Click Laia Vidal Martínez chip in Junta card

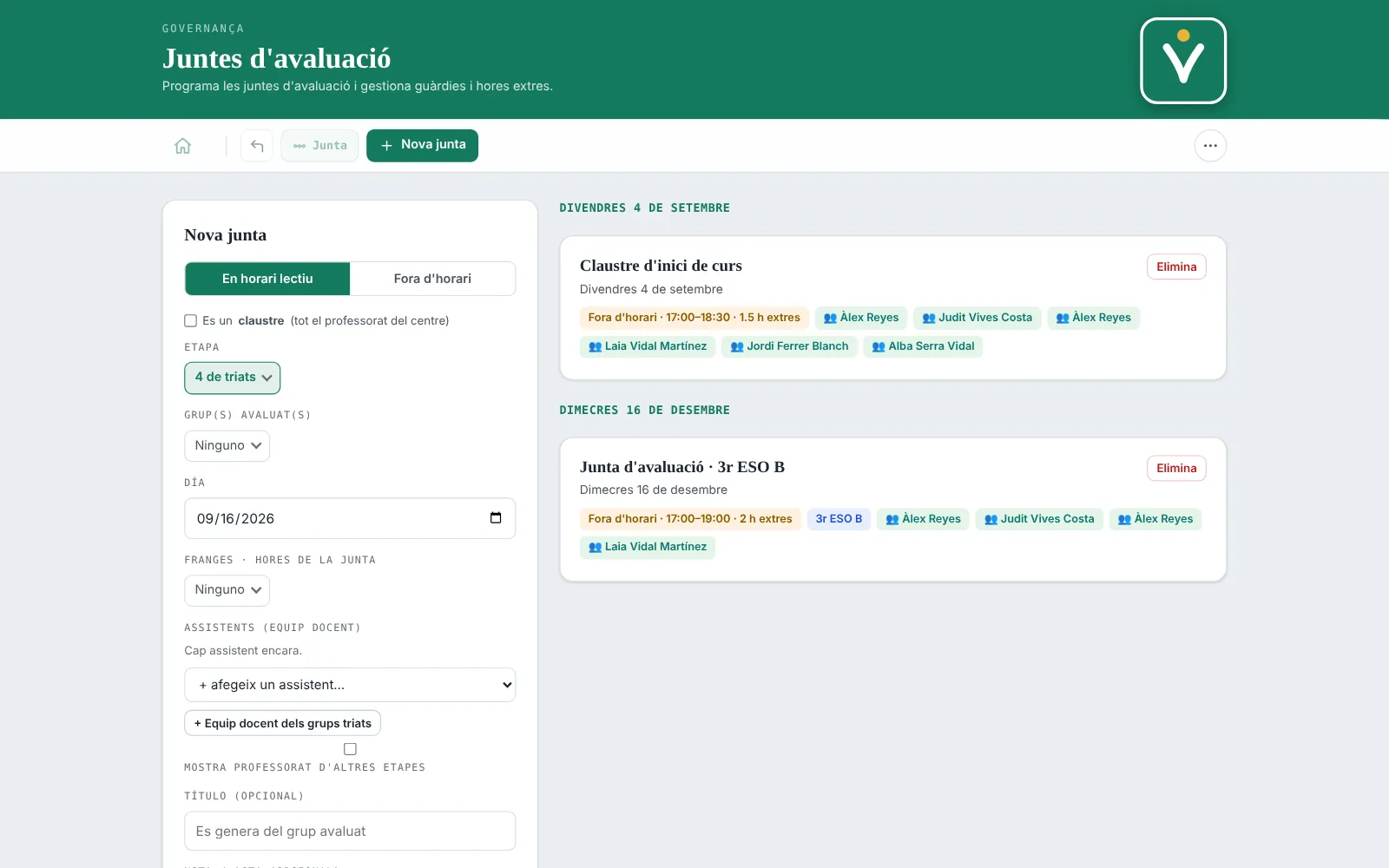[x=648, y=547]
